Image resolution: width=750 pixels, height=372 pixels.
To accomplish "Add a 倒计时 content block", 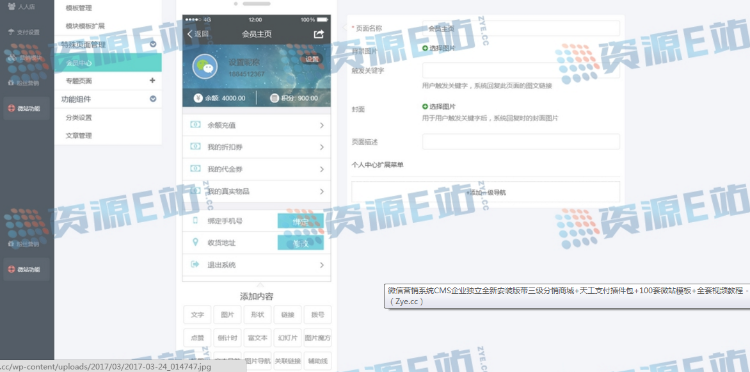I will 228,338.
